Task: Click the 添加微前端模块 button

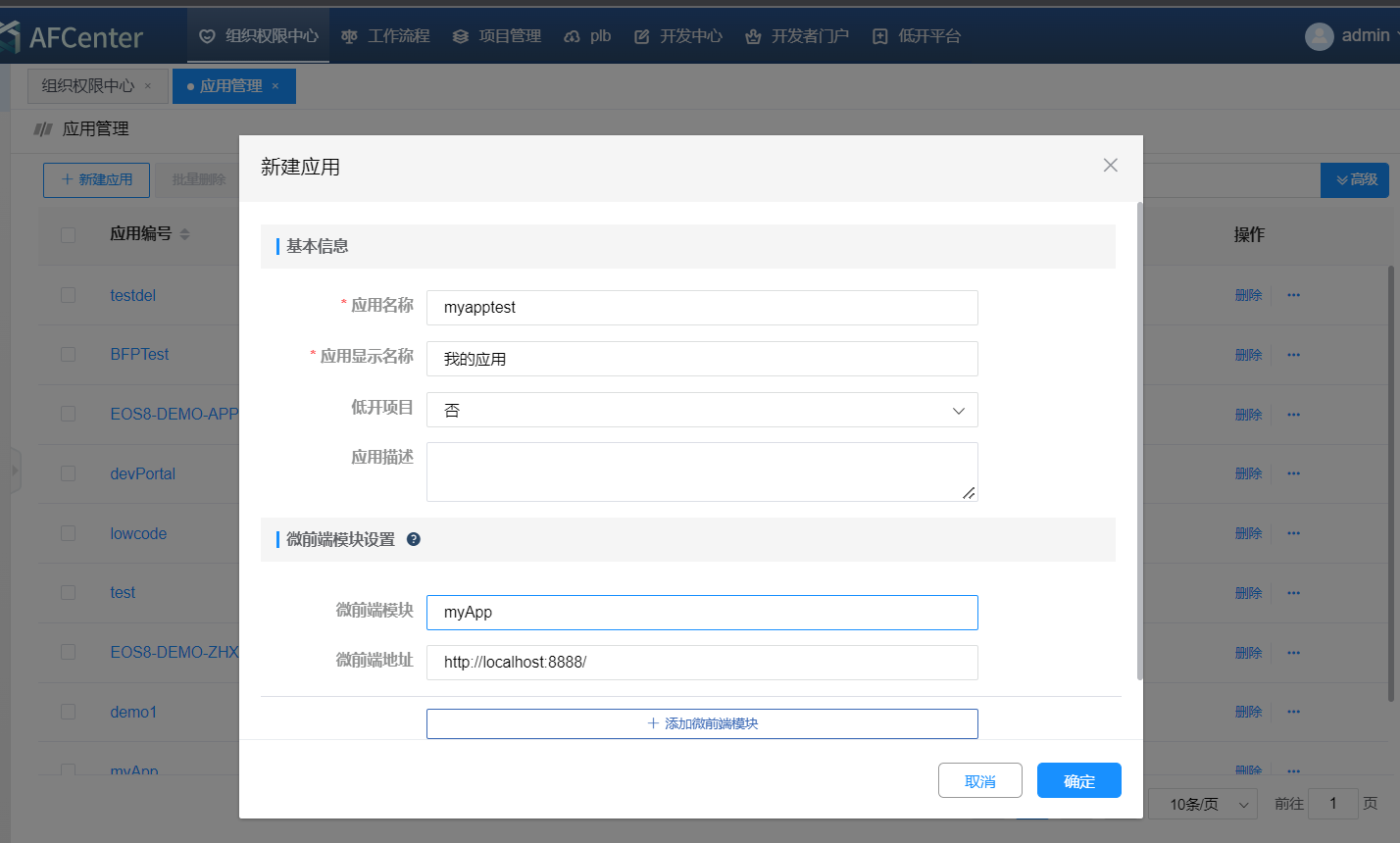Action: pos(702,723)
